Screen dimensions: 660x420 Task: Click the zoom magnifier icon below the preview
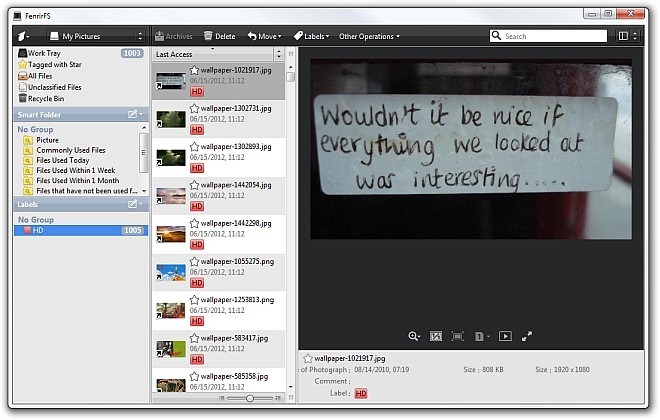pos(414,337)
